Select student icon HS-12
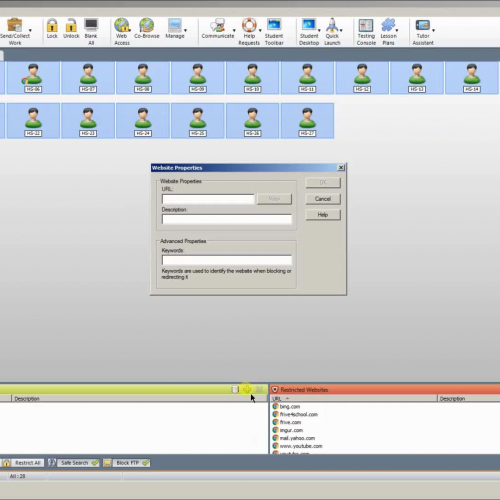 (x=362, y=78)
